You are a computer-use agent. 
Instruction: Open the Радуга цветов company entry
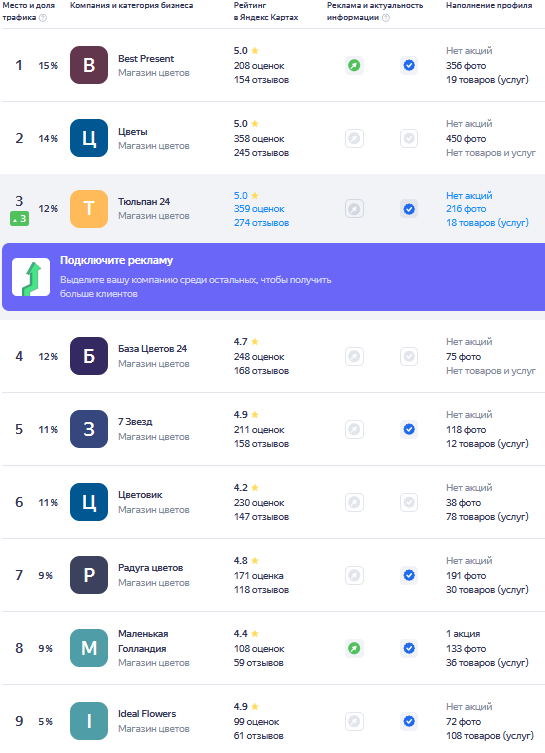tap(150, 568)
